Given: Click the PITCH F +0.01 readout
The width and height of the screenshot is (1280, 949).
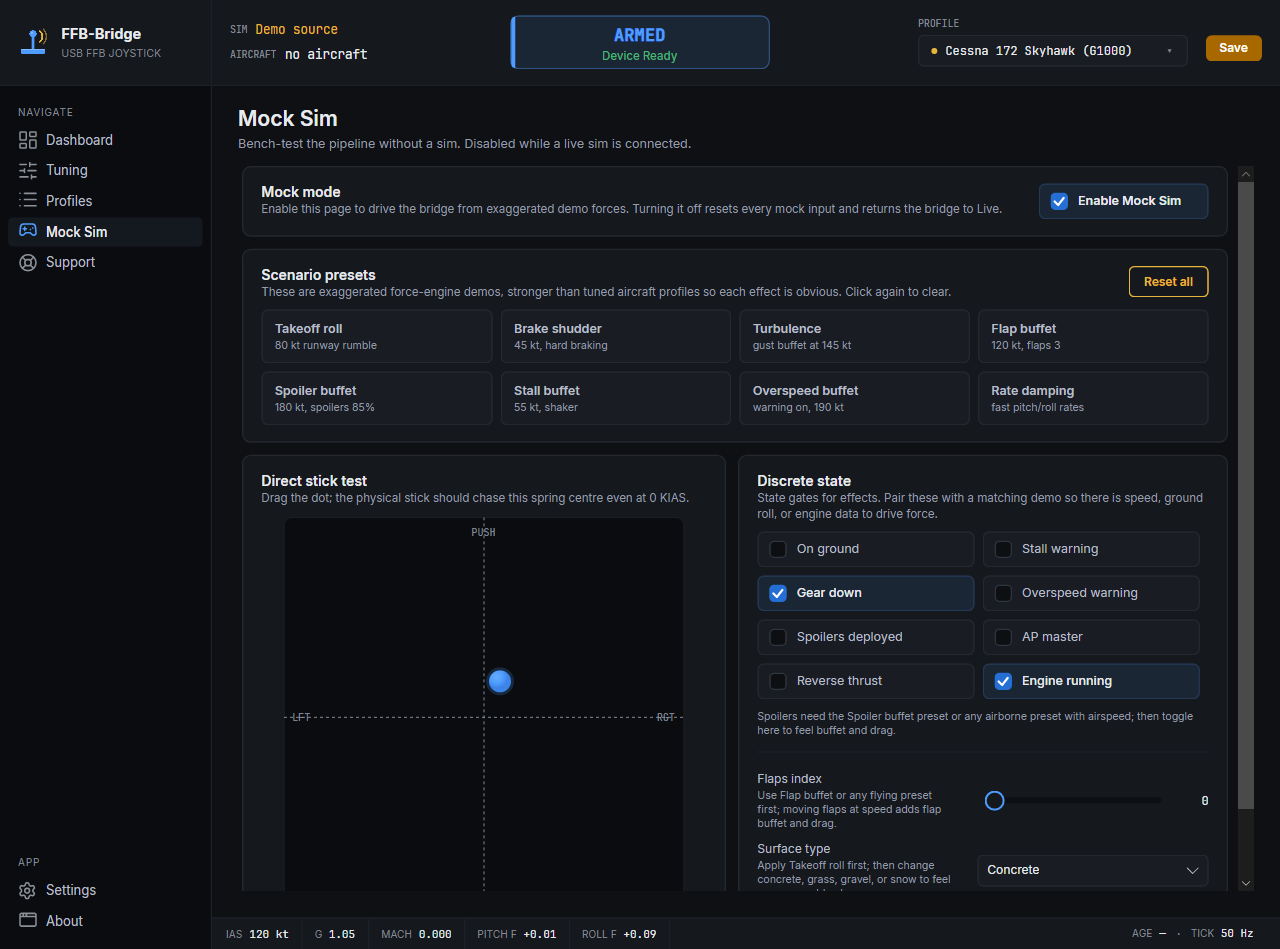Looking at the screenshot, I should pyautogui.click(x=517, y=934).
